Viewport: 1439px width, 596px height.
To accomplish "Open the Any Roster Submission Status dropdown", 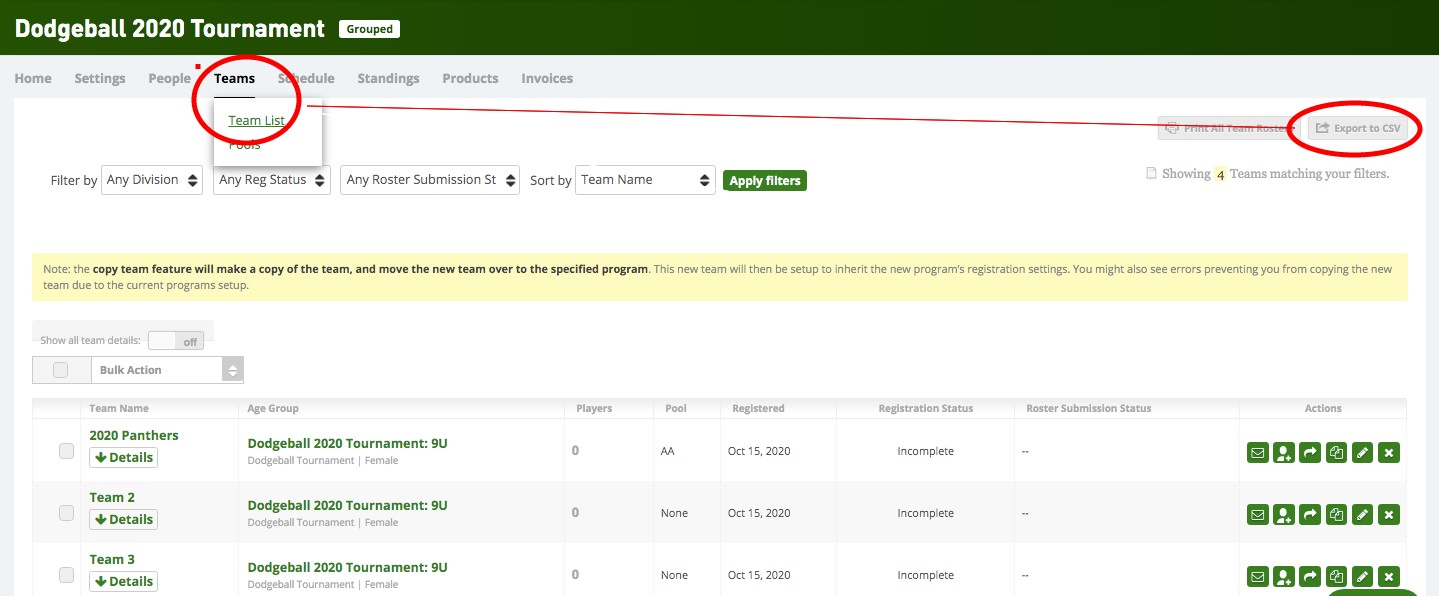I will pyautogui.click(x=429, y=180).
